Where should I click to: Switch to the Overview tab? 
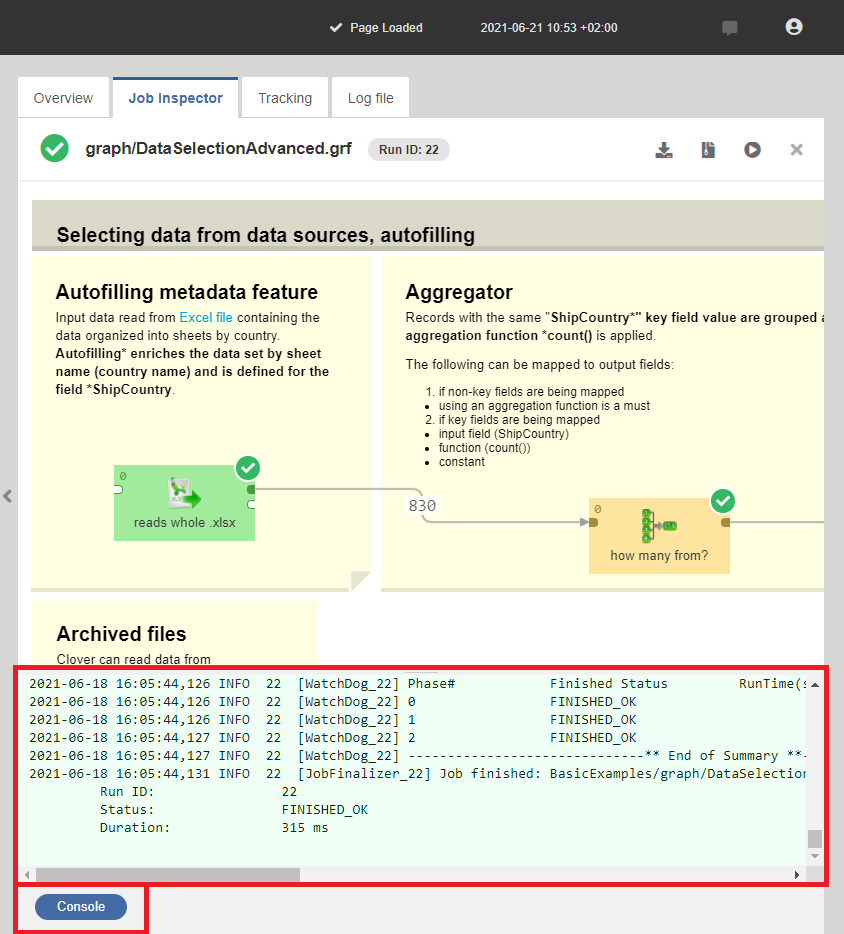click(63, 98)
